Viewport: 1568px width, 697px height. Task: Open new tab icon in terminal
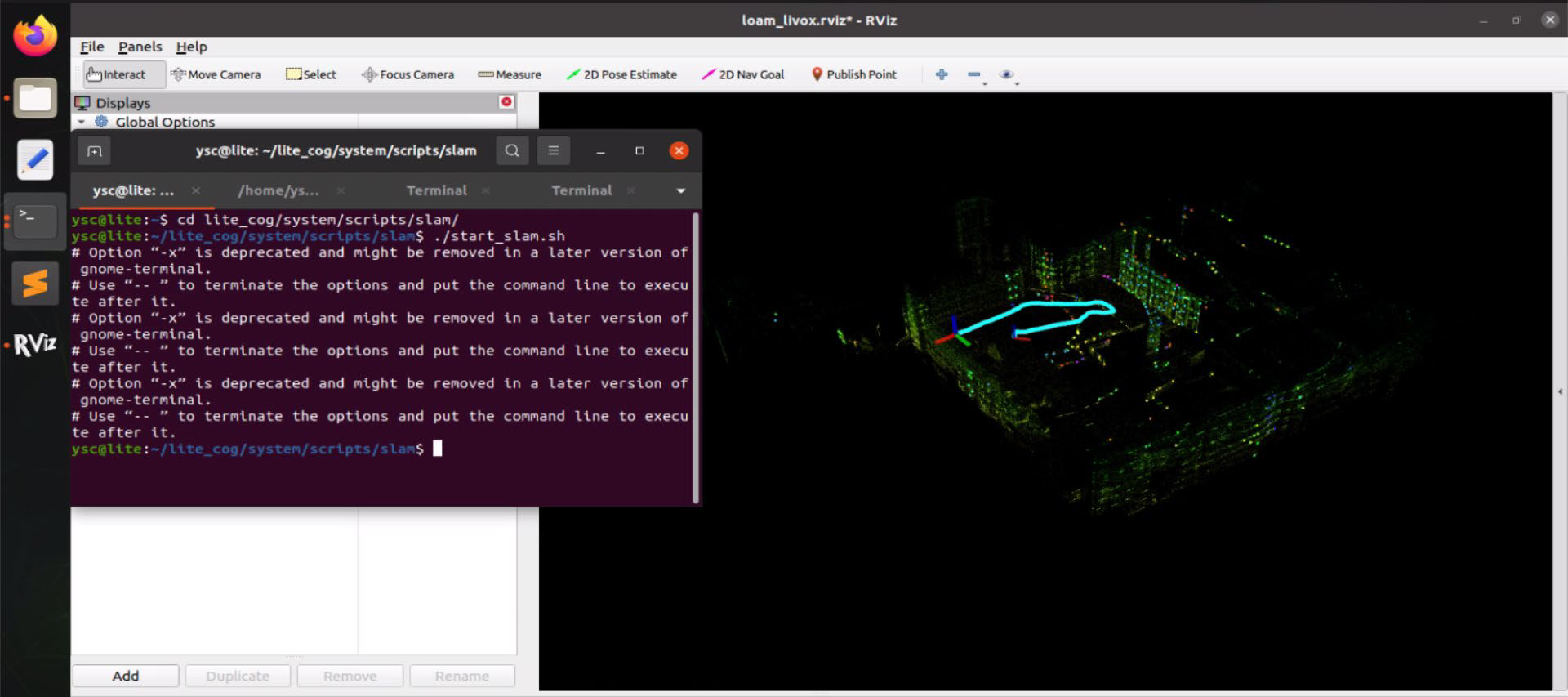coord(95,151)
